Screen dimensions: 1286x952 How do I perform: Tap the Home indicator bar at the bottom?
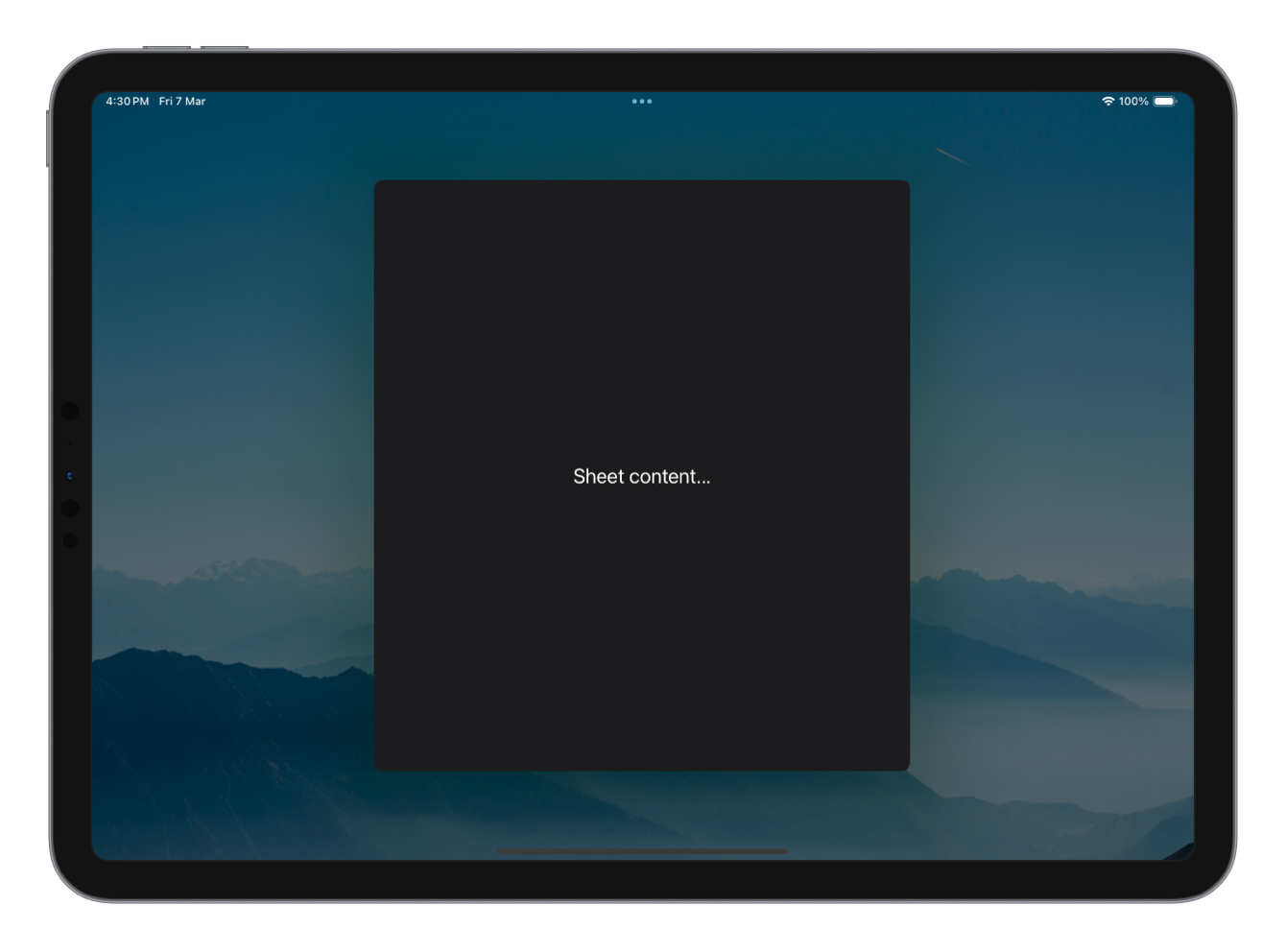pos(641,851)
